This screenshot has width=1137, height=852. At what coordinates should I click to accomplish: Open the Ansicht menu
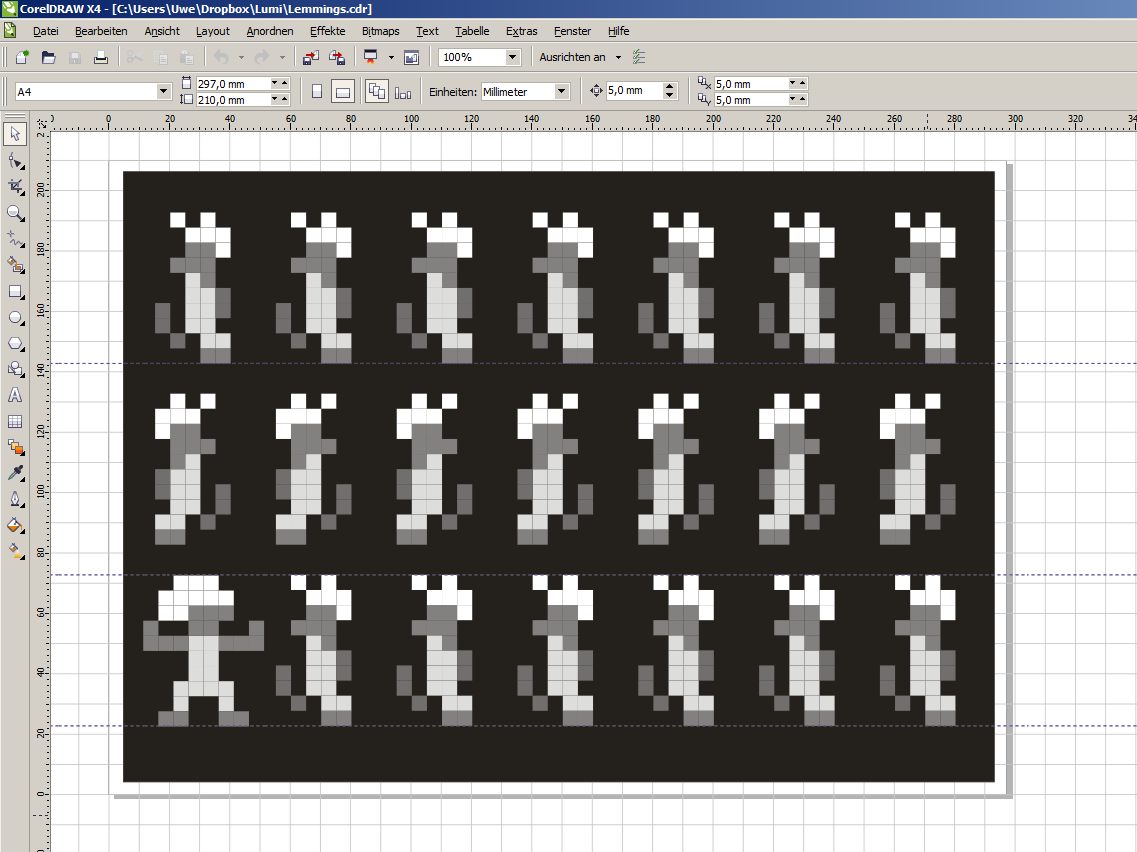[x=162, y=31]
